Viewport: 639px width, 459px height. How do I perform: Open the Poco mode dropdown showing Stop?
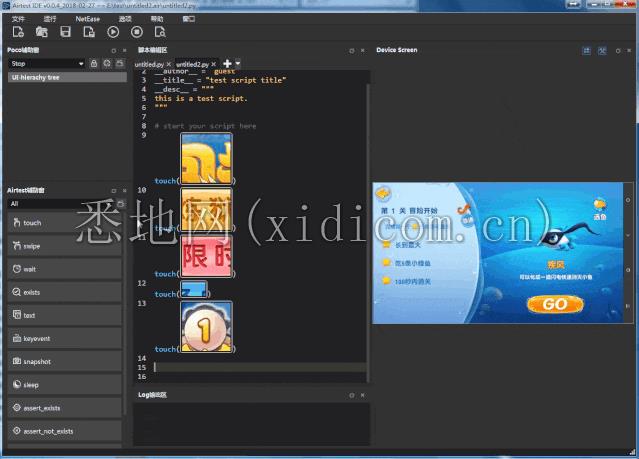point(46,64)
